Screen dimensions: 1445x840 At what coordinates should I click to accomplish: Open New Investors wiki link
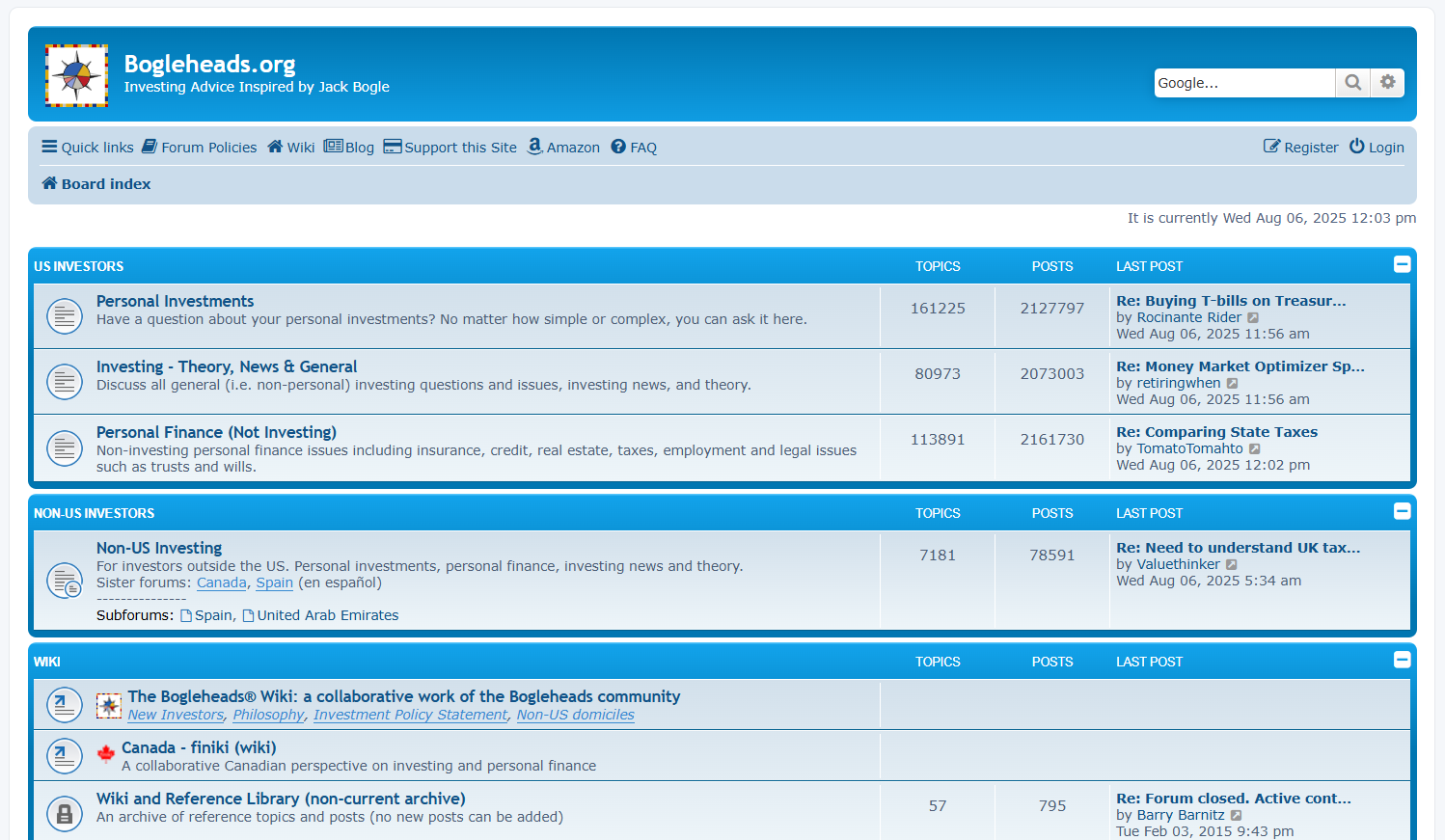(x=176, y=715)
